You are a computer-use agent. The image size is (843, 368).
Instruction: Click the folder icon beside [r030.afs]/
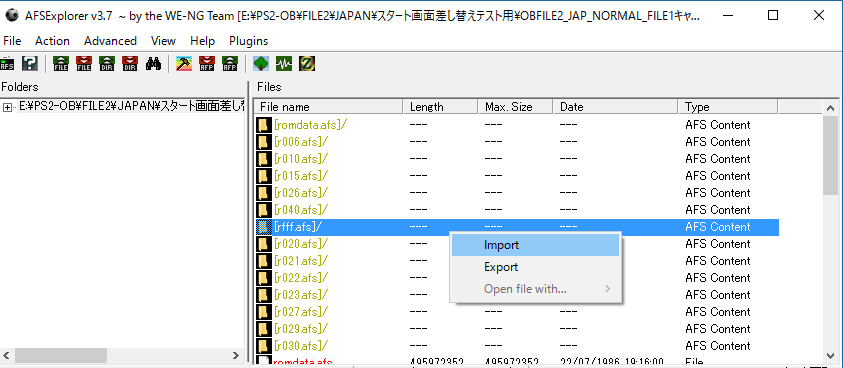(264, 346)
